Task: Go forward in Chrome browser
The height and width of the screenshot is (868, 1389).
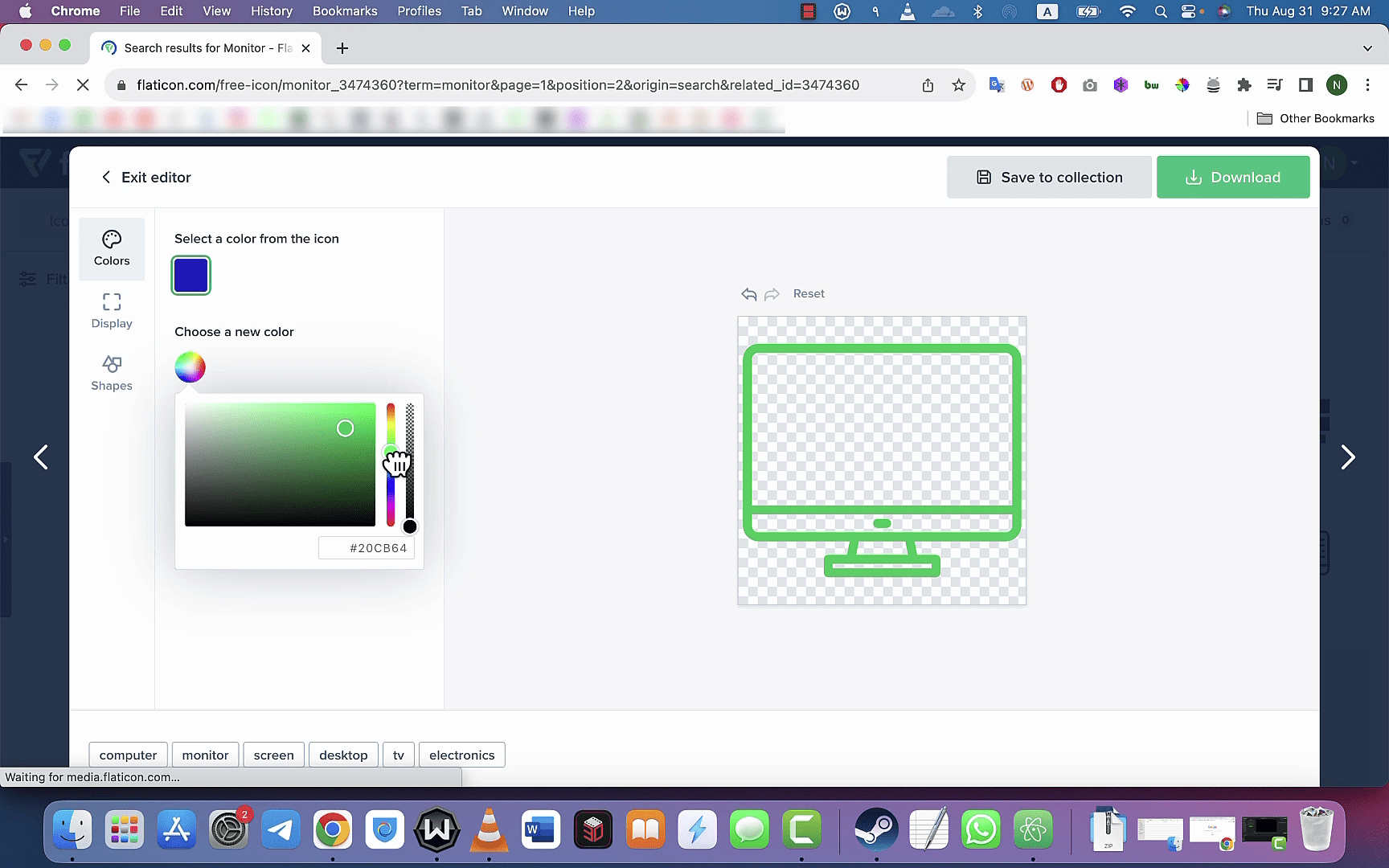Action: tap(52, 84)
